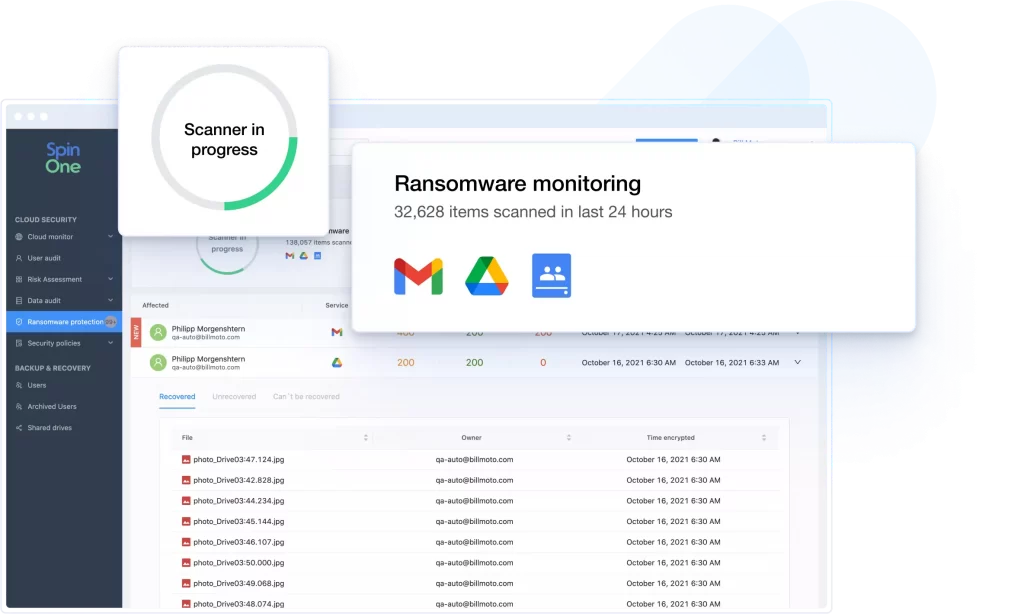Click image icon beside photo_Drive03:50.000.jpg
Viewport: 1024px width, 614px height.
(x=186, y=563)
